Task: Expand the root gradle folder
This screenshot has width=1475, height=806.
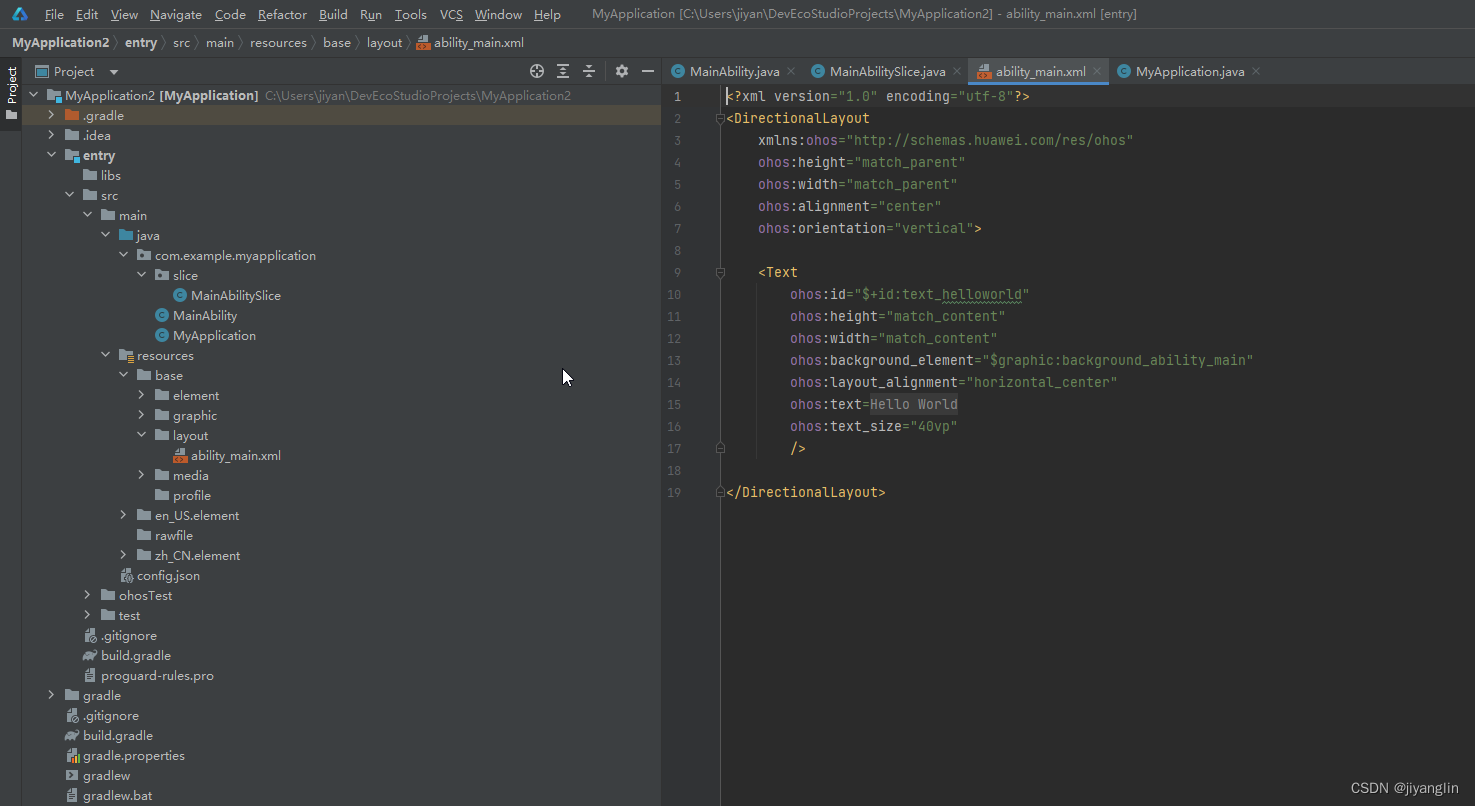Action: [x=51, y=695]
